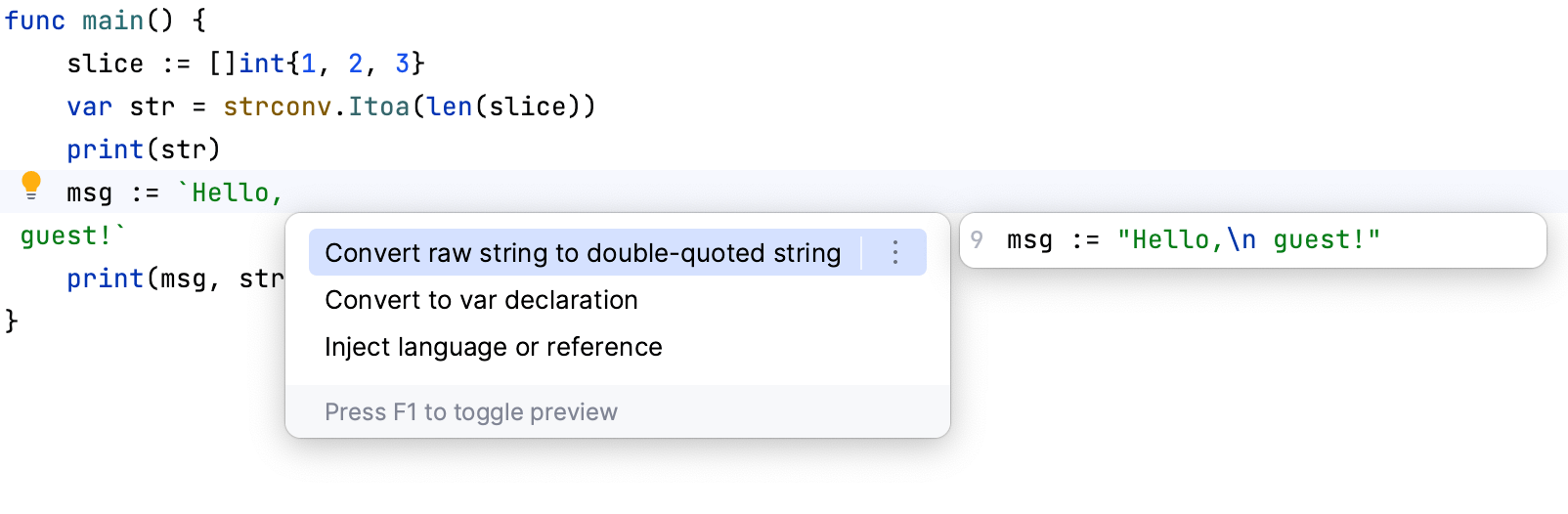The image size is (1568, 514).
Task: Click the `Hello, raw string text
Action: [231, 193]
